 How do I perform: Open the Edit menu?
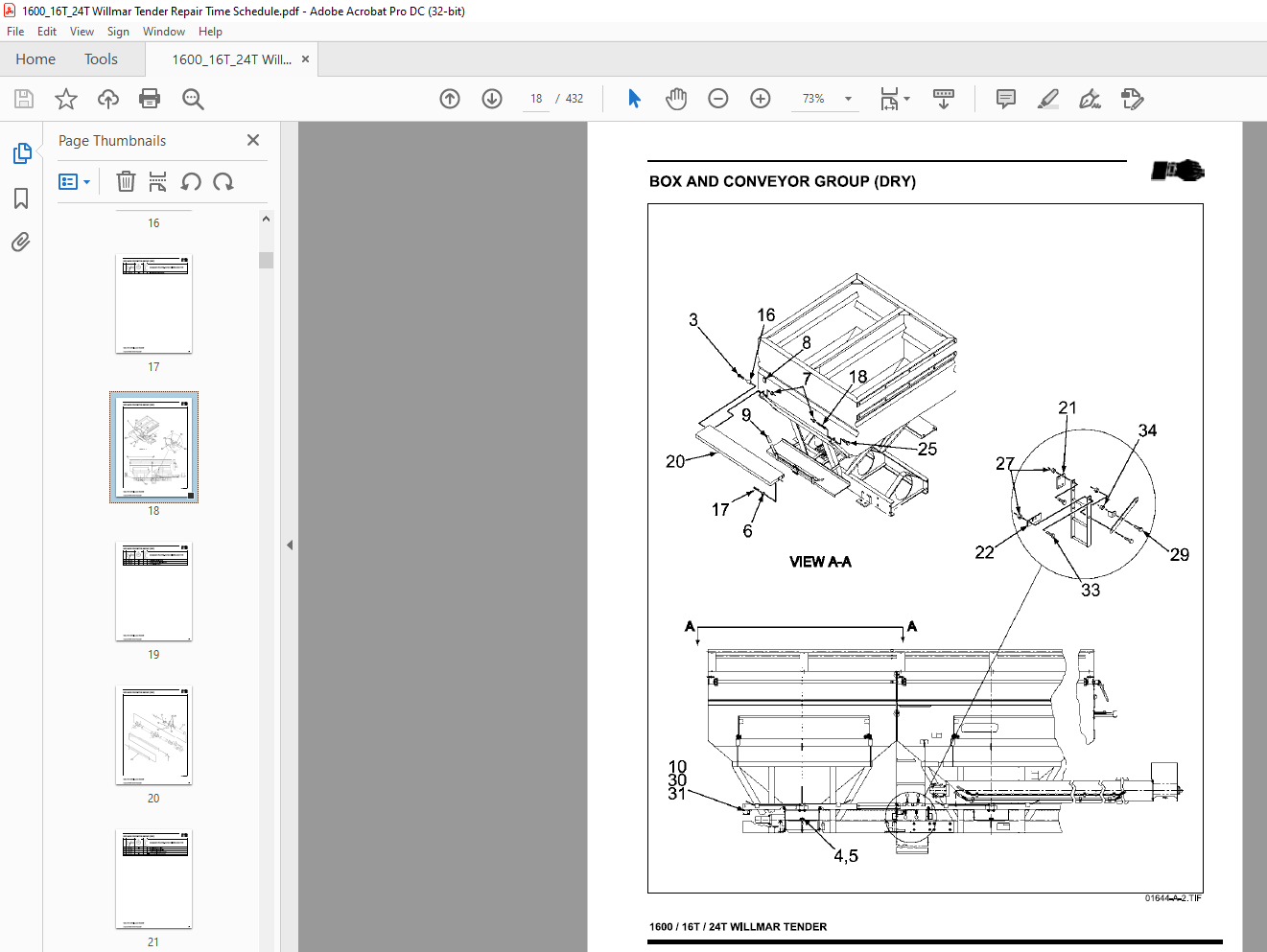click(47, 32)
